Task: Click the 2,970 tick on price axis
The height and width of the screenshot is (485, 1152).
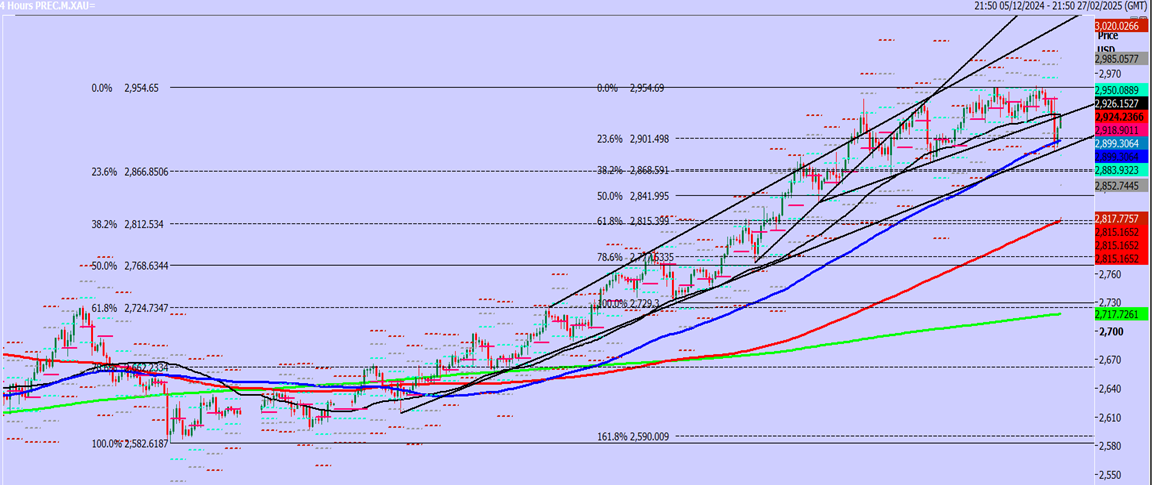Action: tap(1111, 74)
